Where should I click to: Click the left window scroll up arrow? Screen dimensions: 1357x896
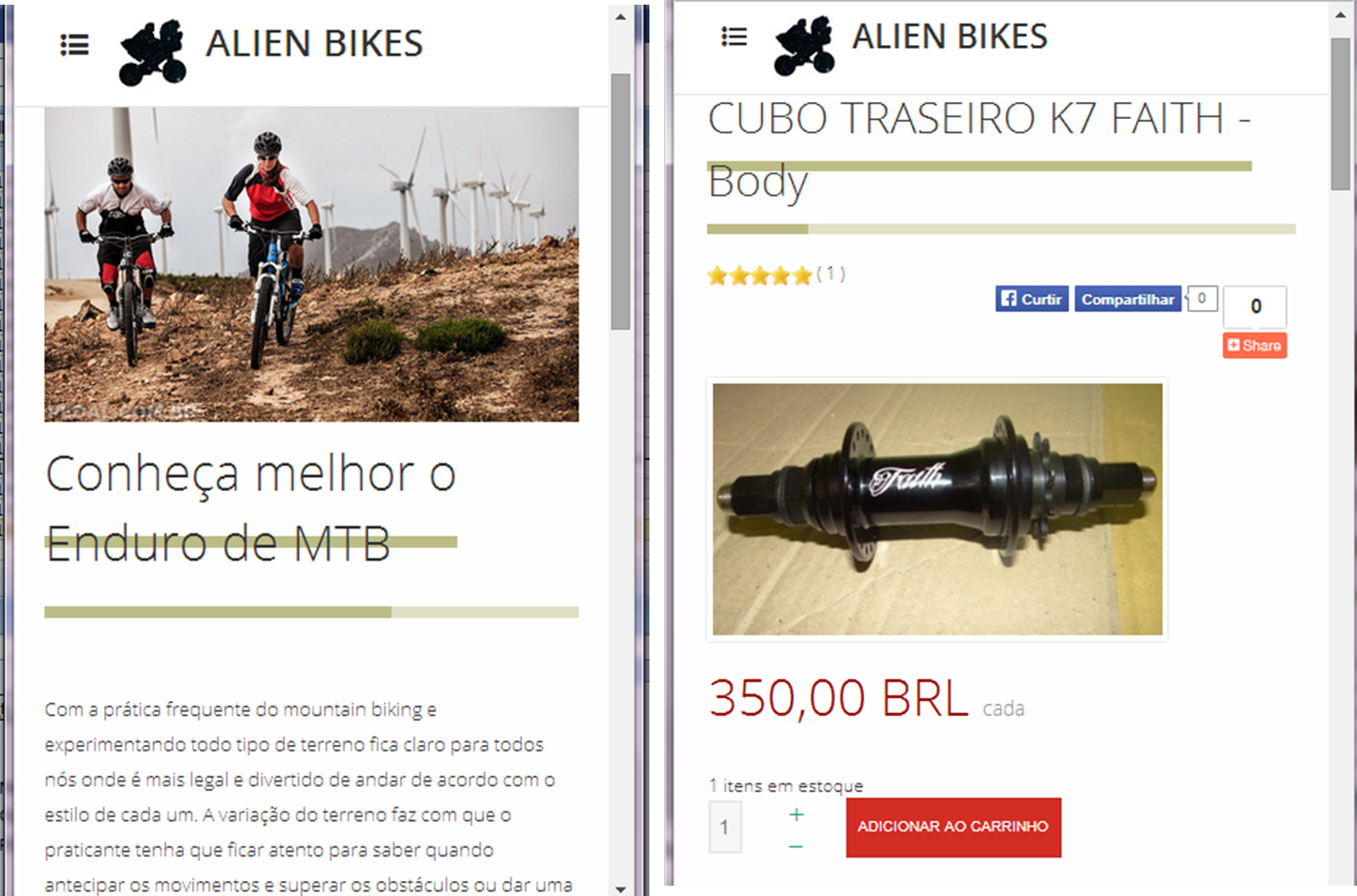620,17
